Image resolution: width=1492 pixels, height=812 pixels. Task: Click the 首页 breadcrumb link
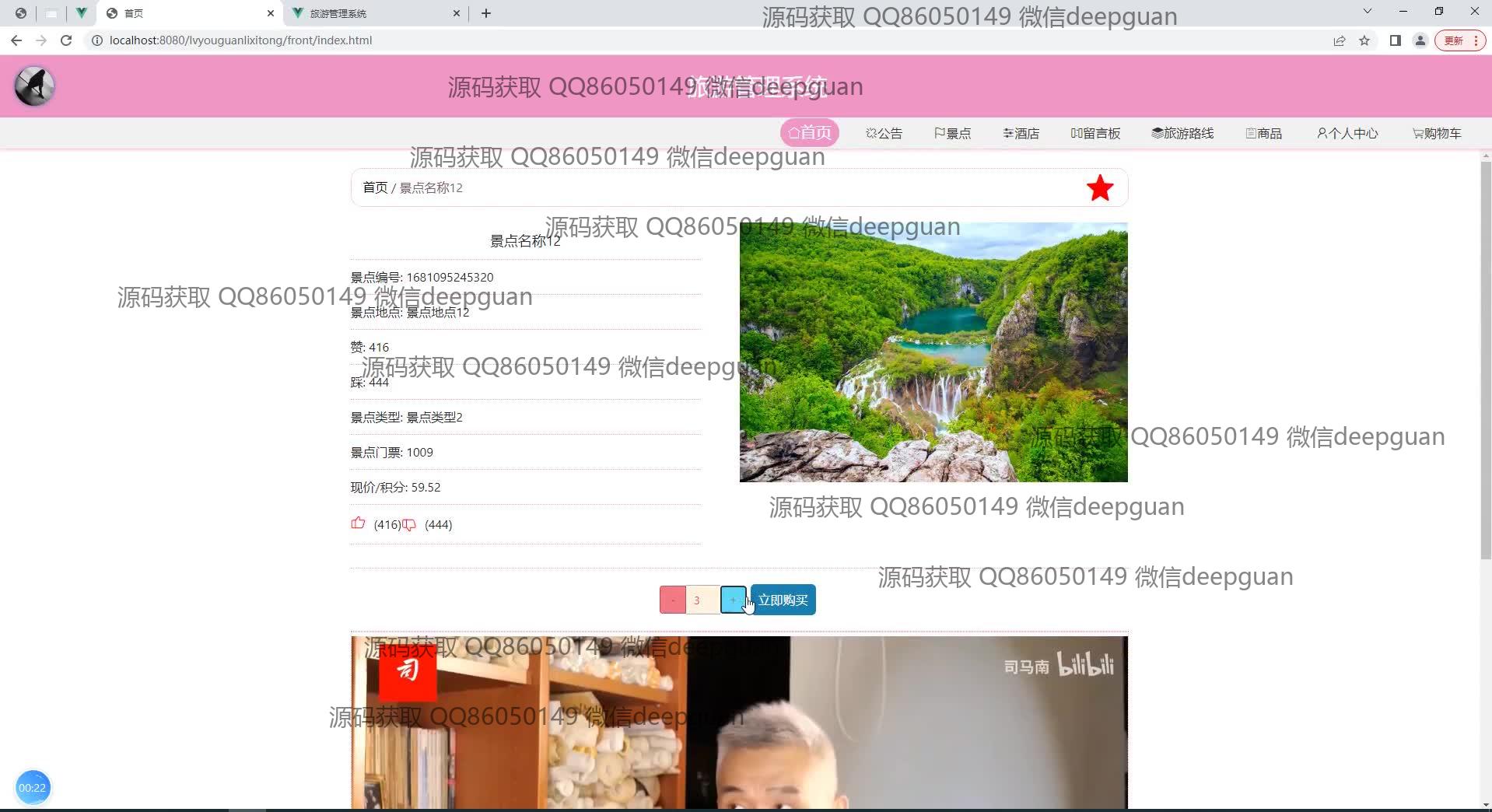pyautogui.click(x=375, y=187)
